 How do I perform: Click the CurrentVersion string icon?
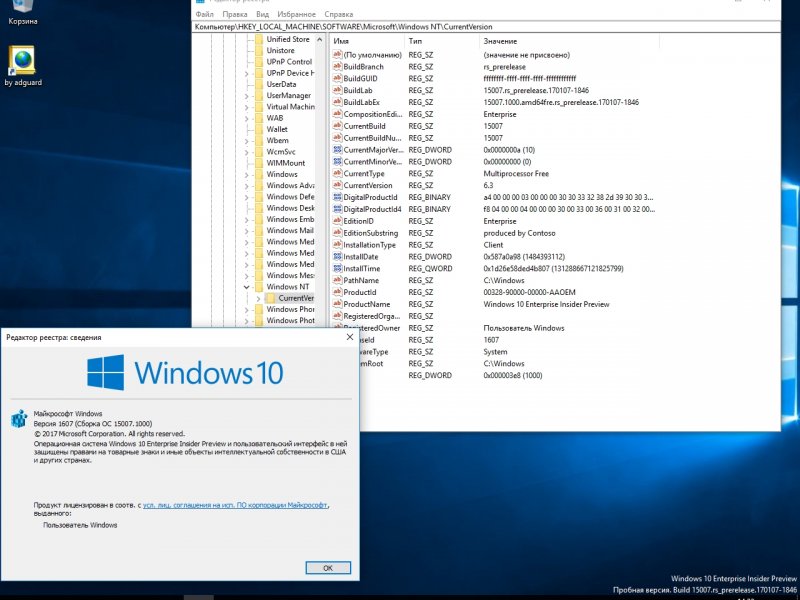tap(337, 185)
